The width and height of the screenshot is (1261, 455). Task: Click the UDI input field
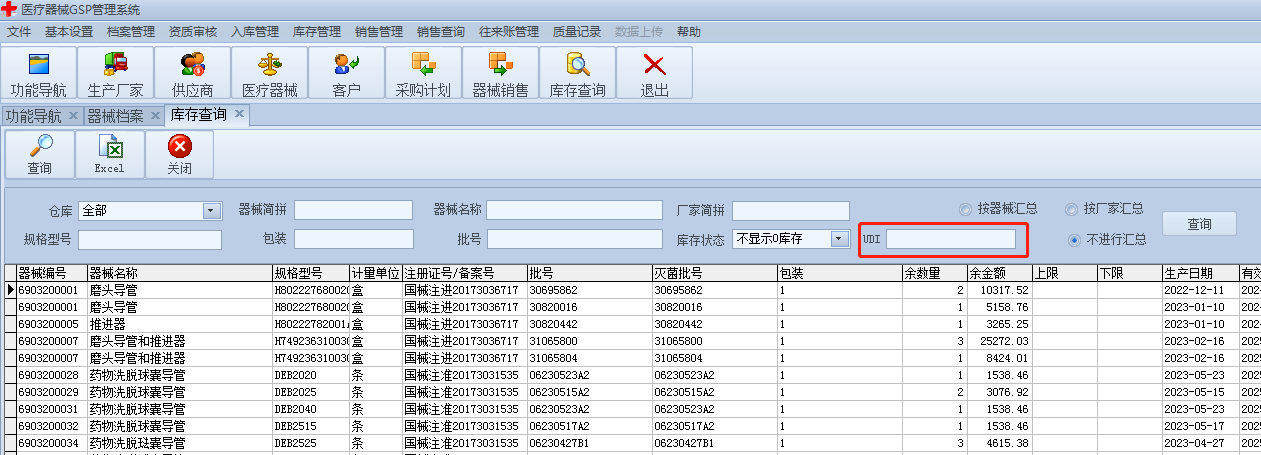coord(950,239)
